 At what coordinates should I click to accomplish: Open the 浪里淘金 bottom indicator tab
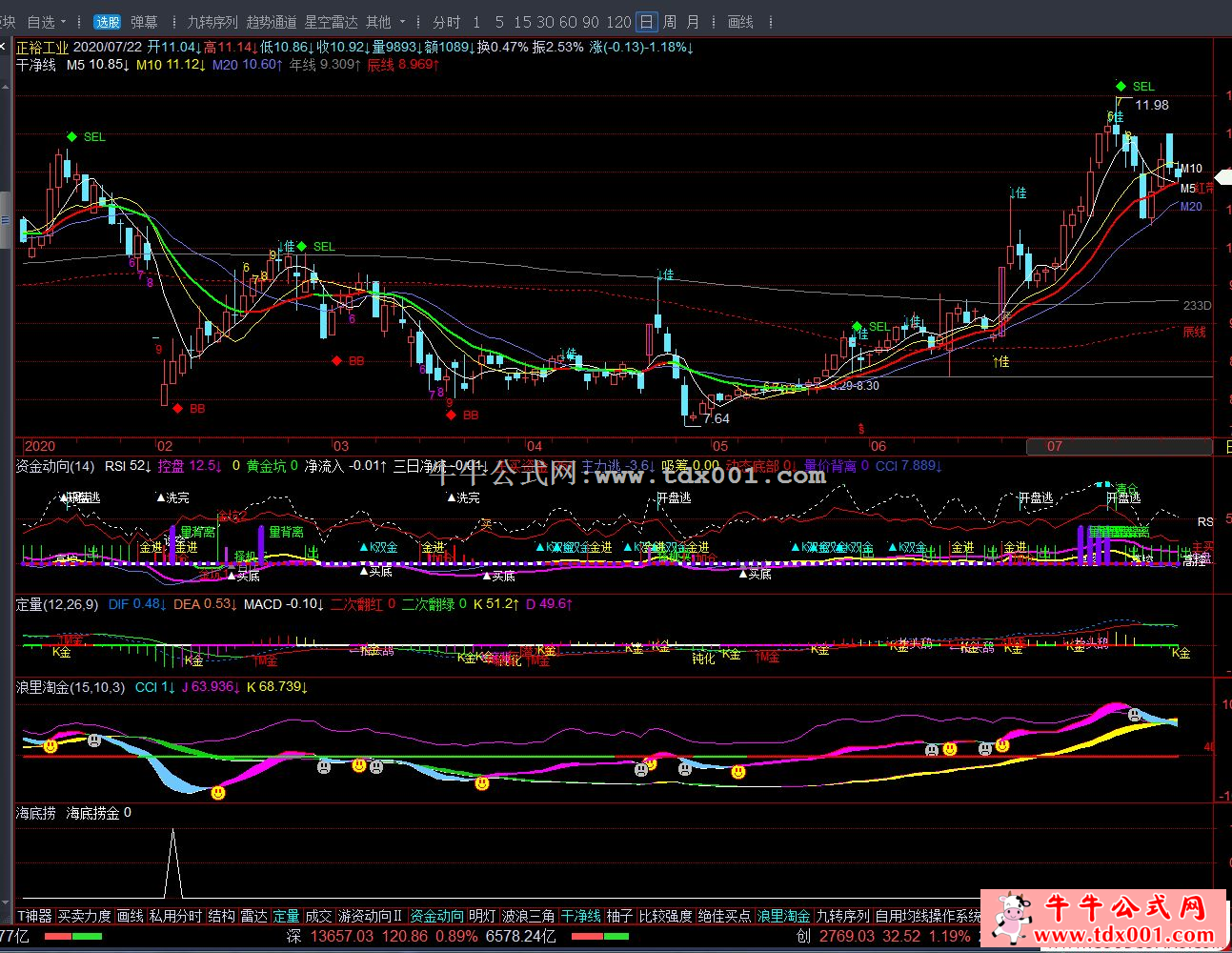pyautogui.click(x=783, y=916)
